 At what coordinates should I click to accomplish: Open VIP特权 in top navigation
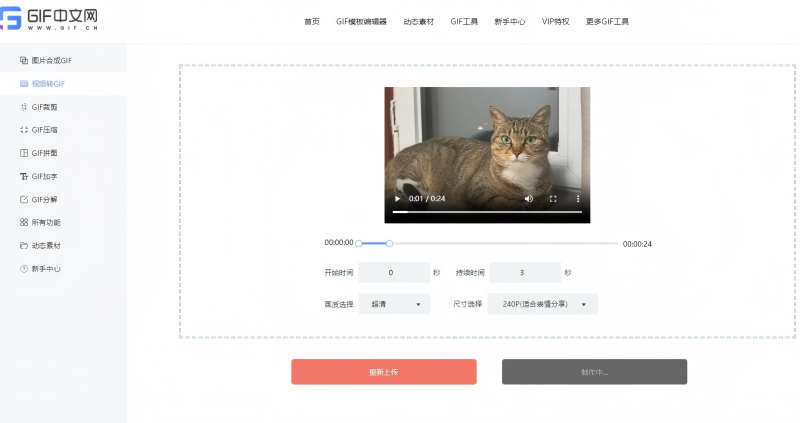pos(556,21)
